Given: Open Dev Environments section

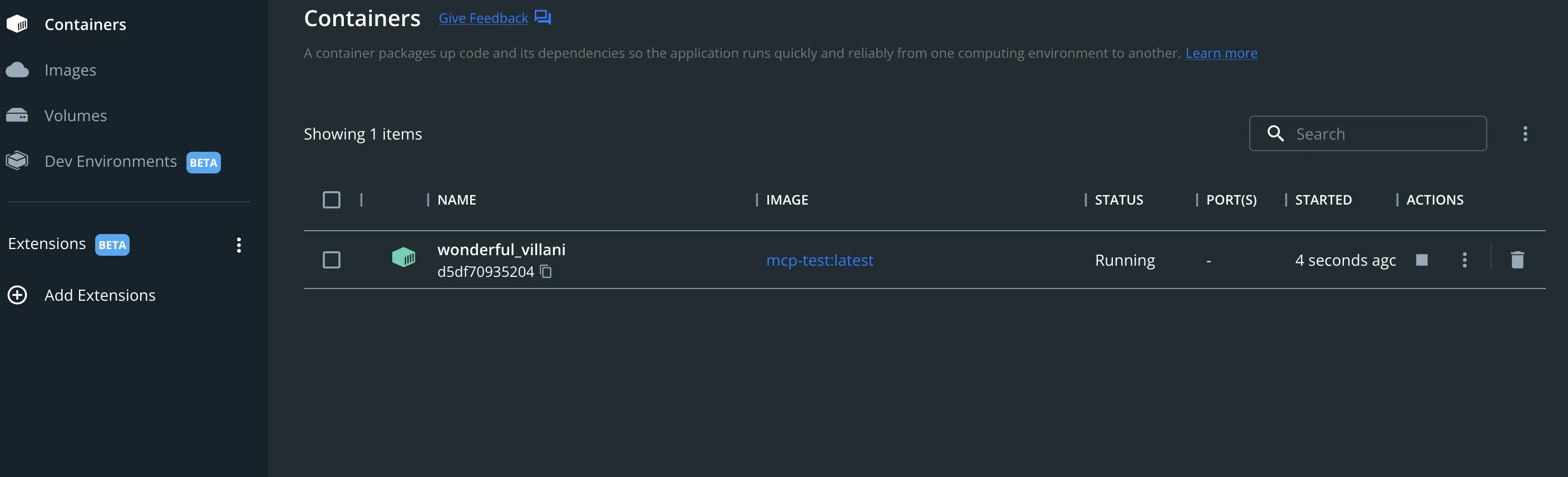Looking at the screenshot, I should pyautogui.click(x=111, y=161).
